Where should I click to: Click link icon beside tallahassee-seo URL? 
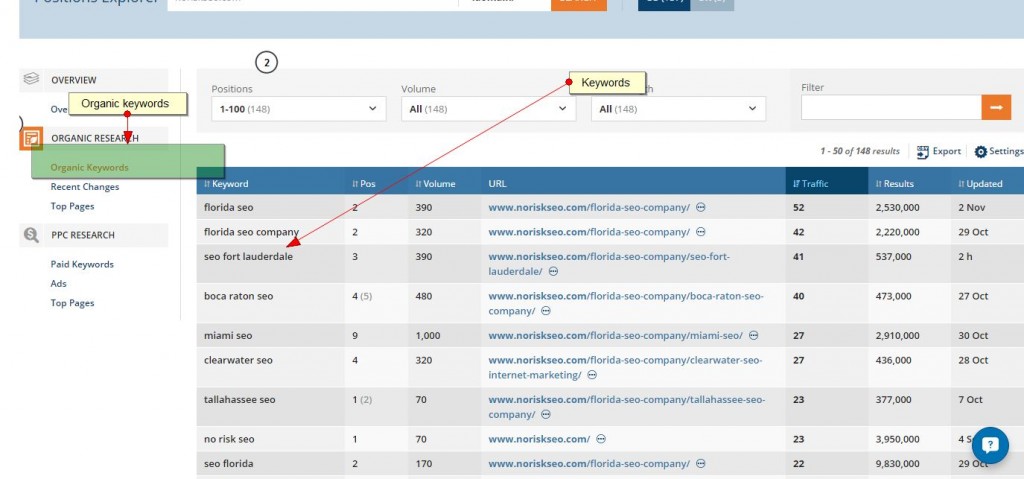click(x=546, y=414)
